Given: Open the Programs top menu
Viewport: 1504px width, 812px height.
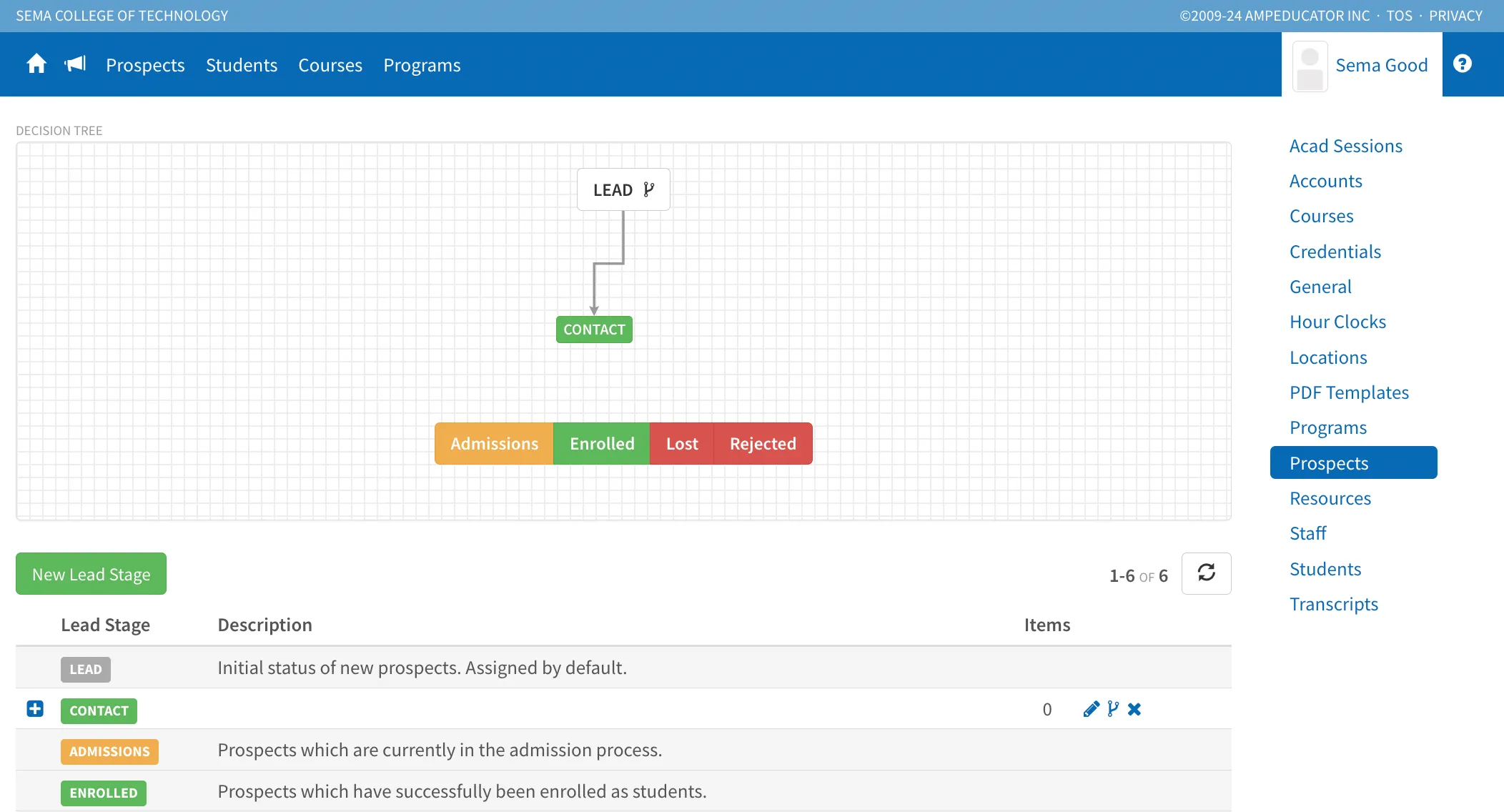Looking at the screenshot, I should pos(422,65).
